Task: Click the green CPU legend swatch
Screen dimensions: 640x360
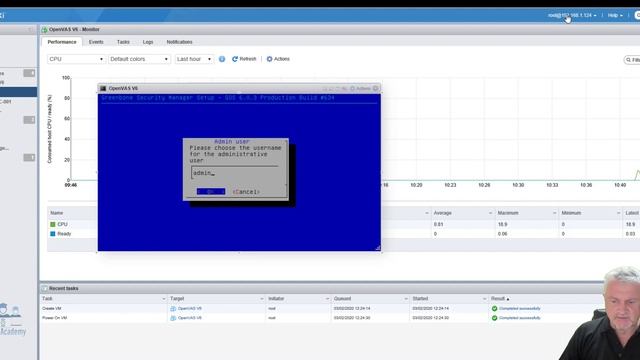Action: [53, 224]
